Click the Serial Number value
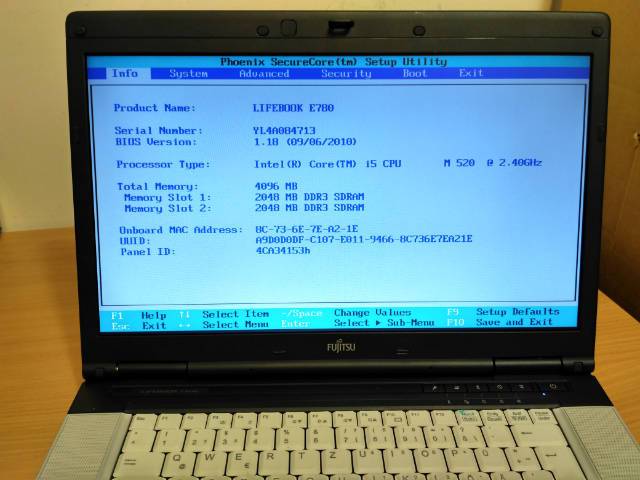Screen dimensions: 640x480 [285, 130]
